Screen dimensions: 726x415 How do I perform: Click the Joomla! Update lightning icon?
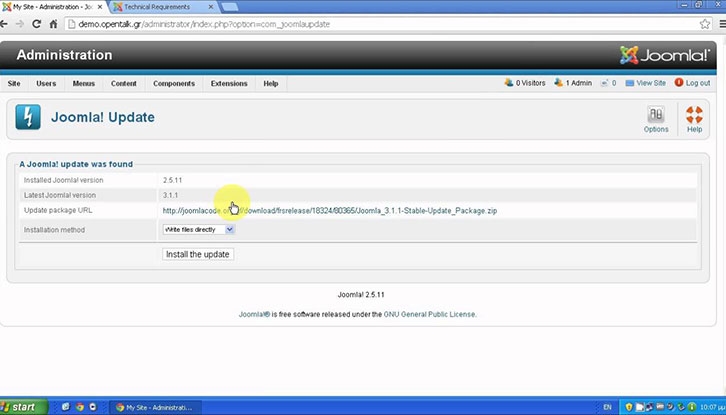[x=28, y=118]
